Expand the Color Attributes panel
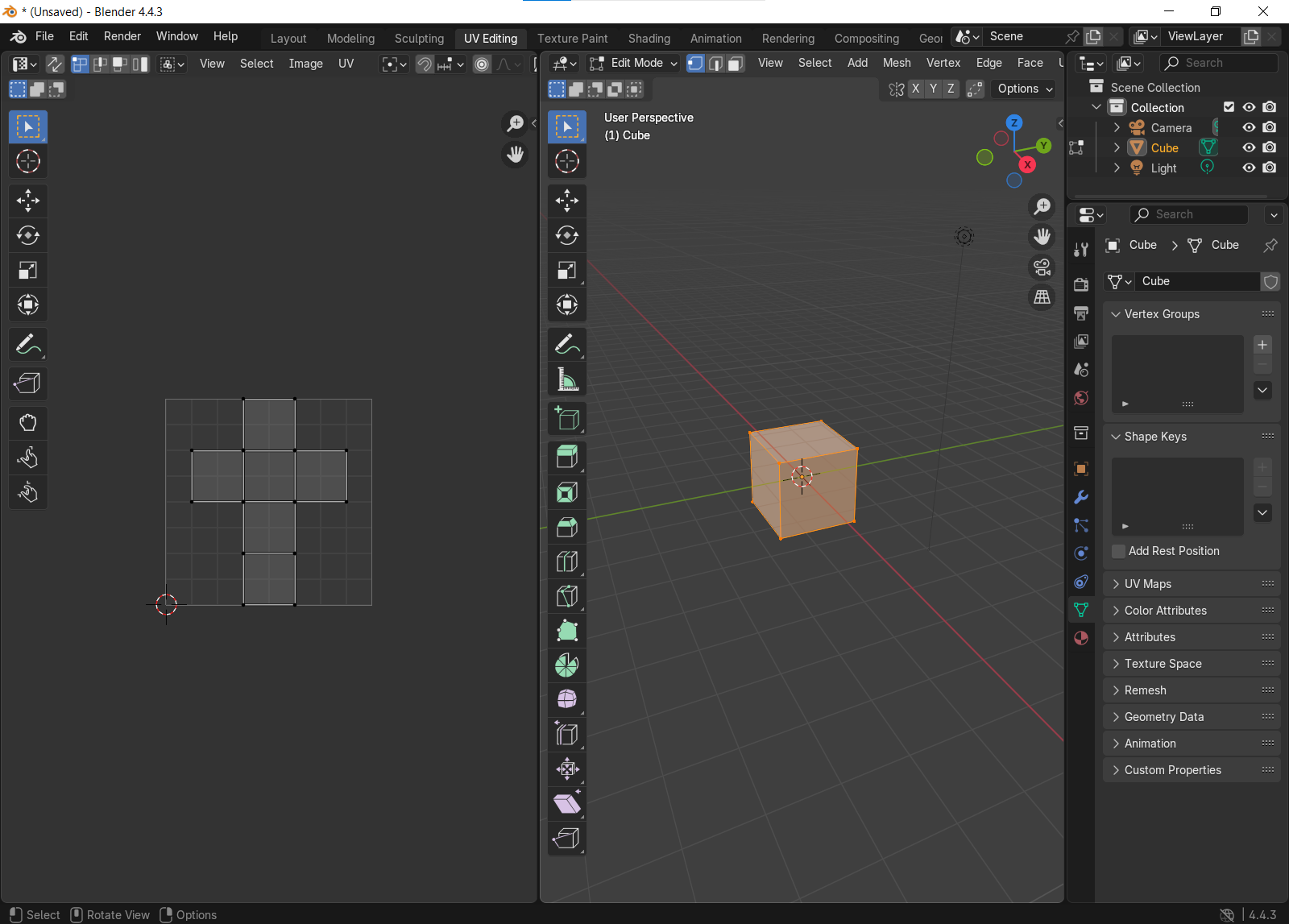This screenshot has height=924, width=1289. tap(1191, 611)
